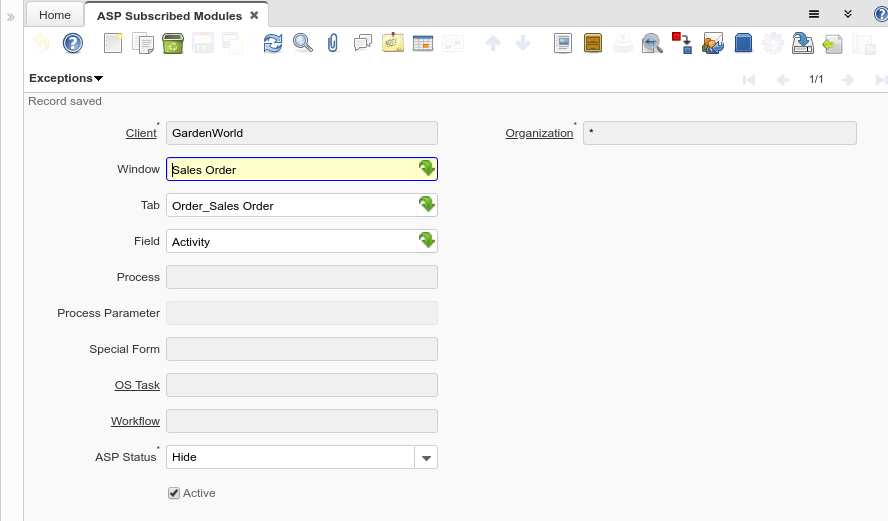The width and height of the screenshot is (888, 521).
Task: Open the Window field lookup arrow
Action: coord(427,169)
